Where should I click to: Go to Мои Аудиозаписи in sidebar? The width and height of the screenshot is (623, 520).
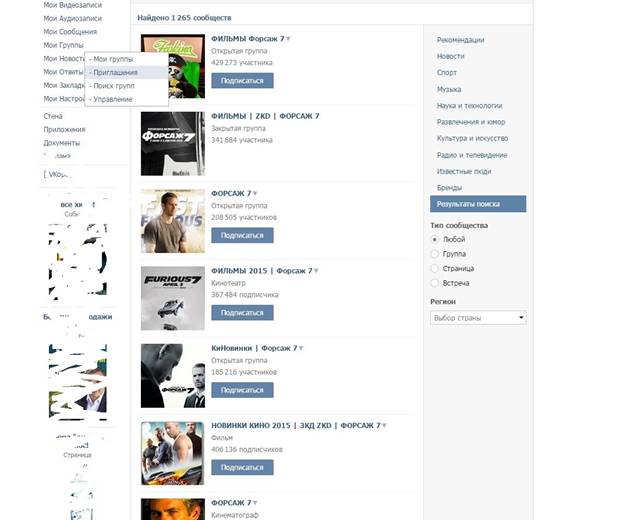pos(73,19)
